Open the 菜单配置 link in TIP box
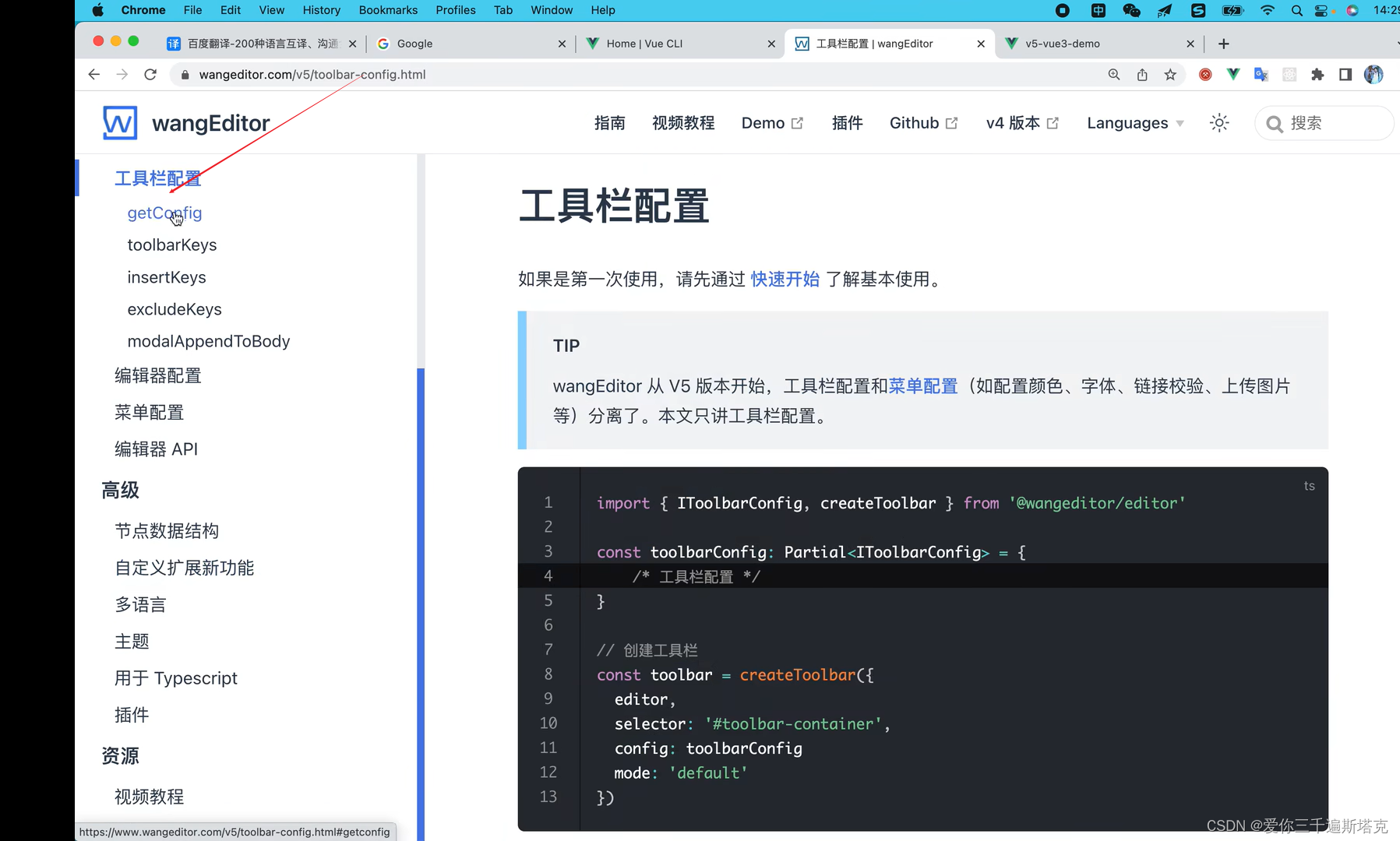The height and width of the screenshot is (841, 1400). pos(922,385)
